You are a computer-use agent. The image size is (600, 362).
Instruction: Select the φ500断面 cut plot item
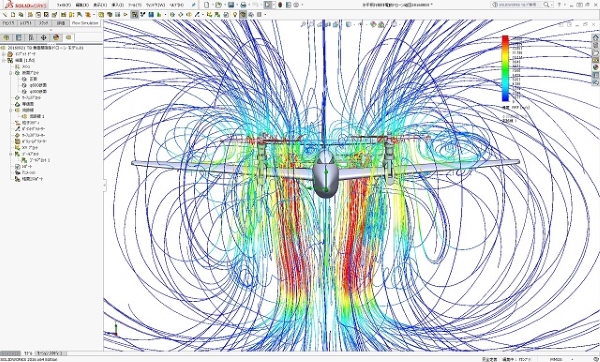[x=38, y=85]
